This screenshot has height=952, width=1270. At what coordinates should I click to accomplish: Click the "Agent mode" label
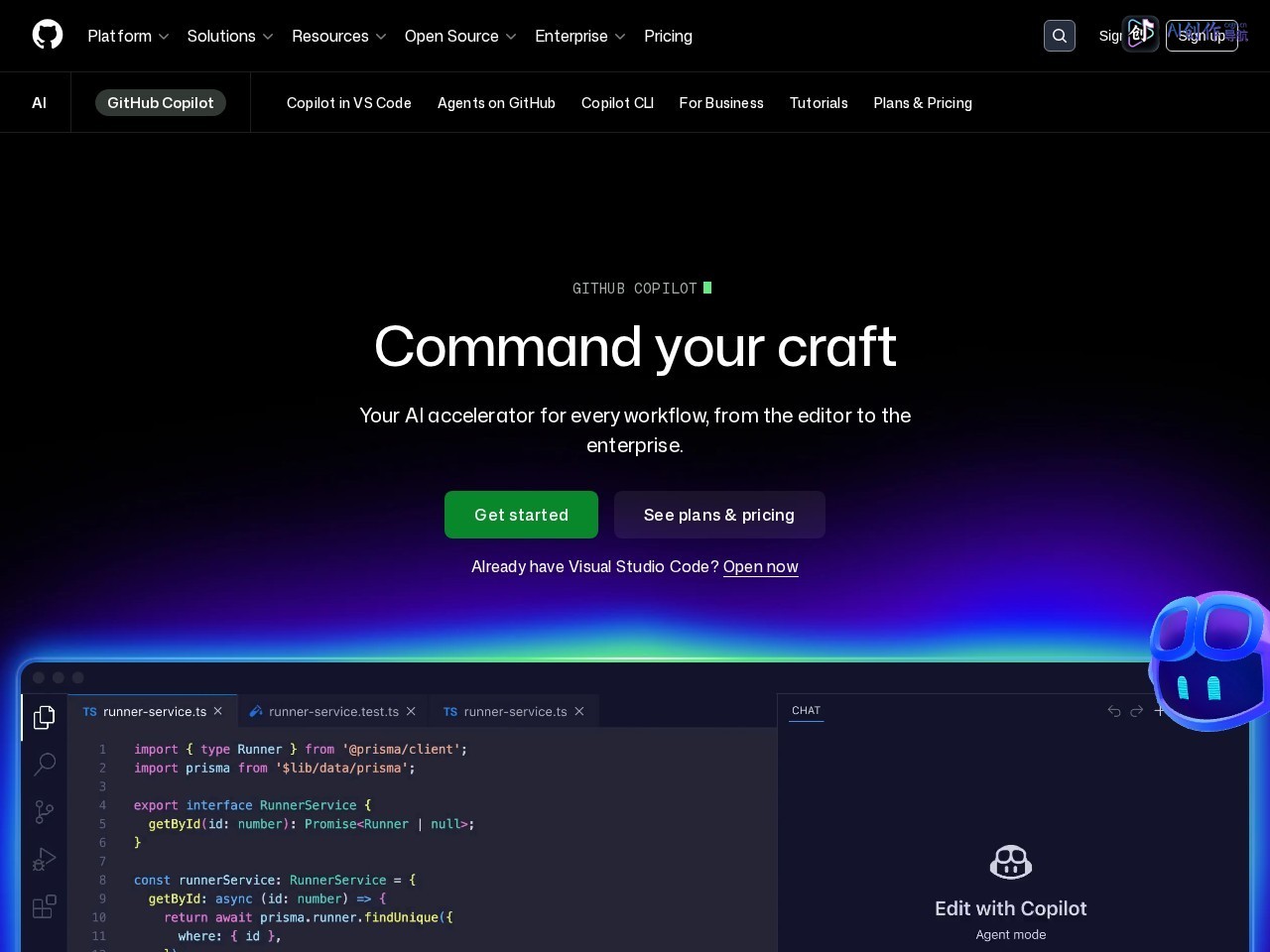pyautogui.click(x=1011, y=934)
